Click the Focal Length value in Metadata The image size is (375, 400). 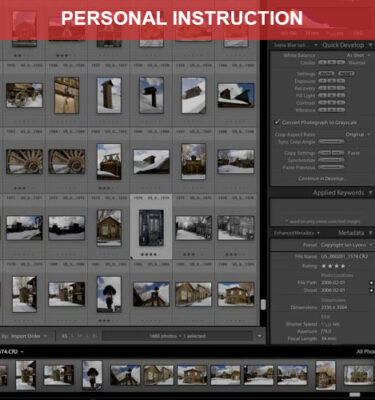329,339
